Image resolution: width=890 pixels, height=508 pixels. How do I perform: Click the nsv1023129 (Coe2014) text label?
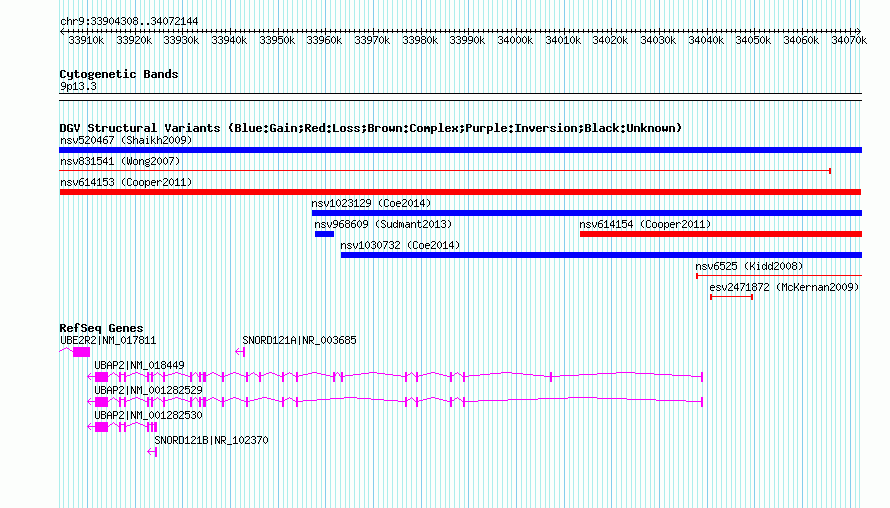tap(371, 203)
